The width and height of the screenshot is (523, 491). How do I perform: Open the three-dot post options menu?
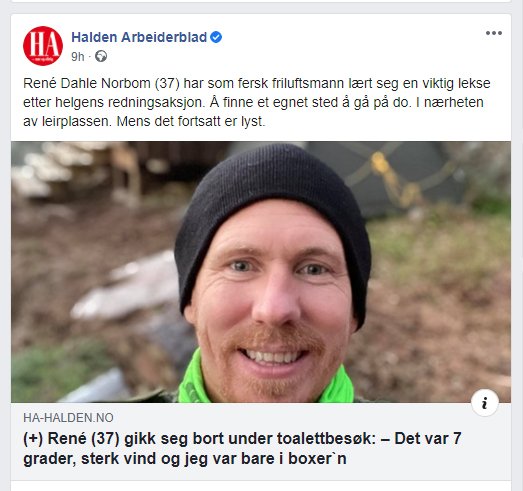tap(494, 33)
